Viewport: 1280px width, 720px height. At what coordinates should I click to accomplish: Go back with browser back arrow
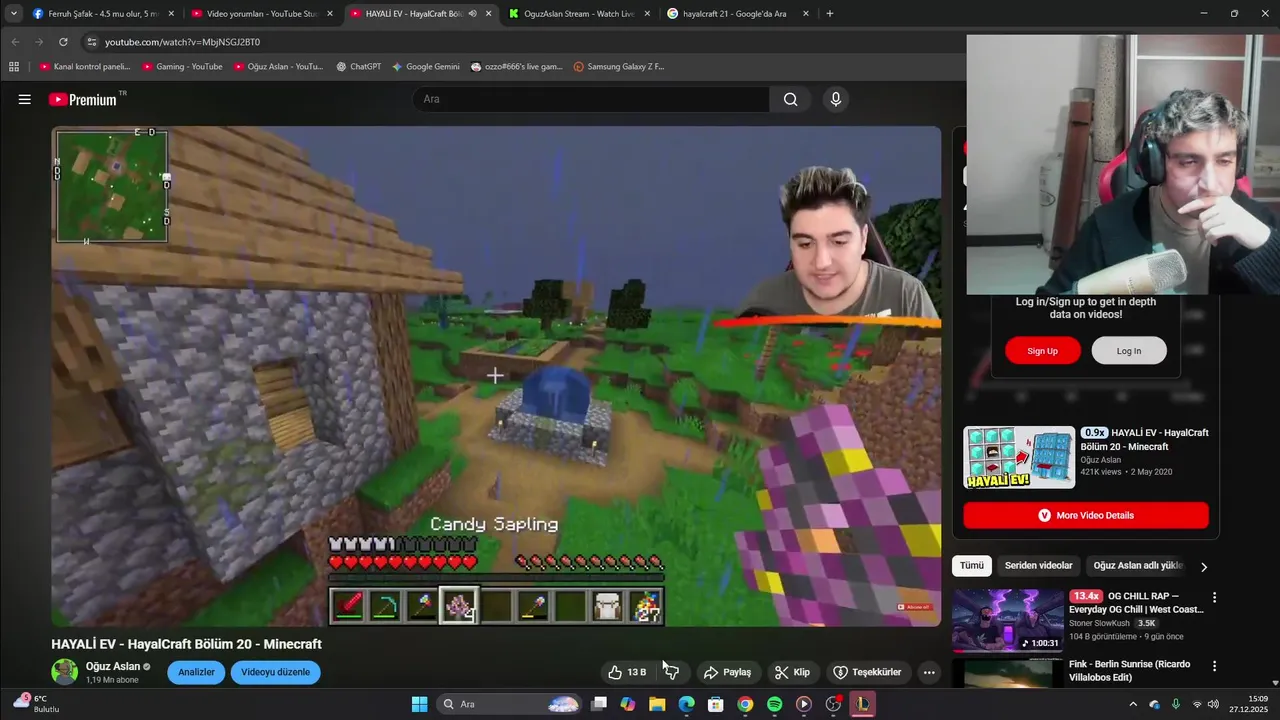[x=15, y=42]
